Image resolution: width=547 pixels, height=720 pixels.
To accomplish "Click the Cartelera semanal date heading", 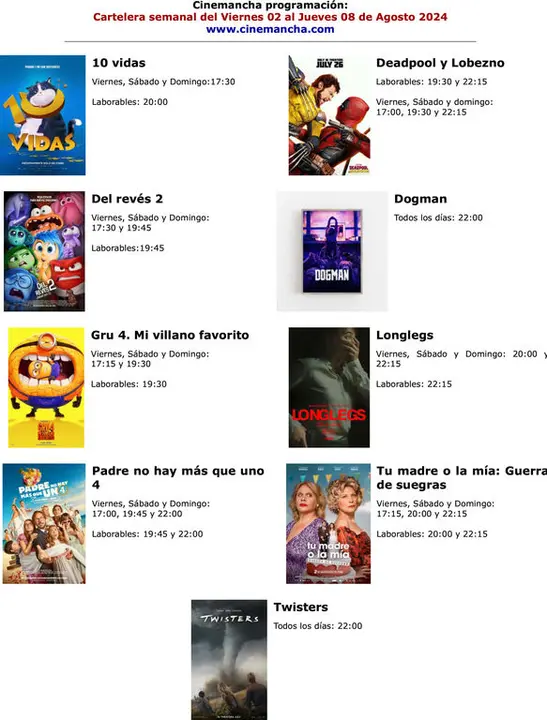I will pos(270,17).
